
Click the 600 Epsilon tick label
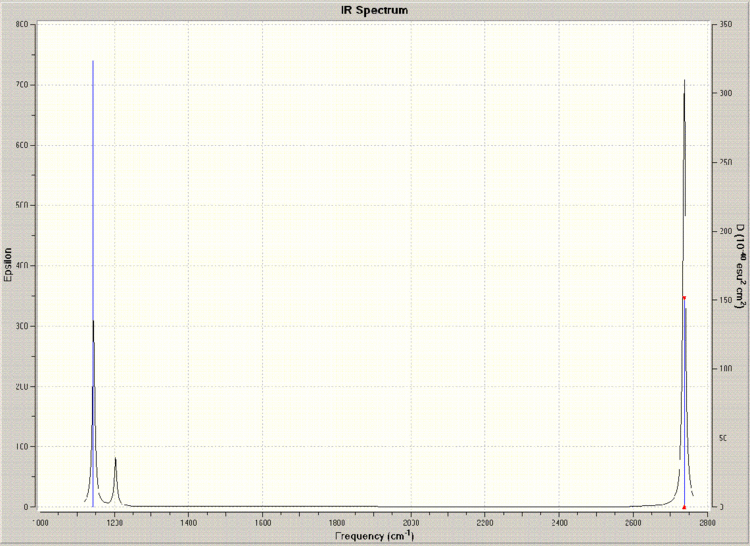click(22, 145)
